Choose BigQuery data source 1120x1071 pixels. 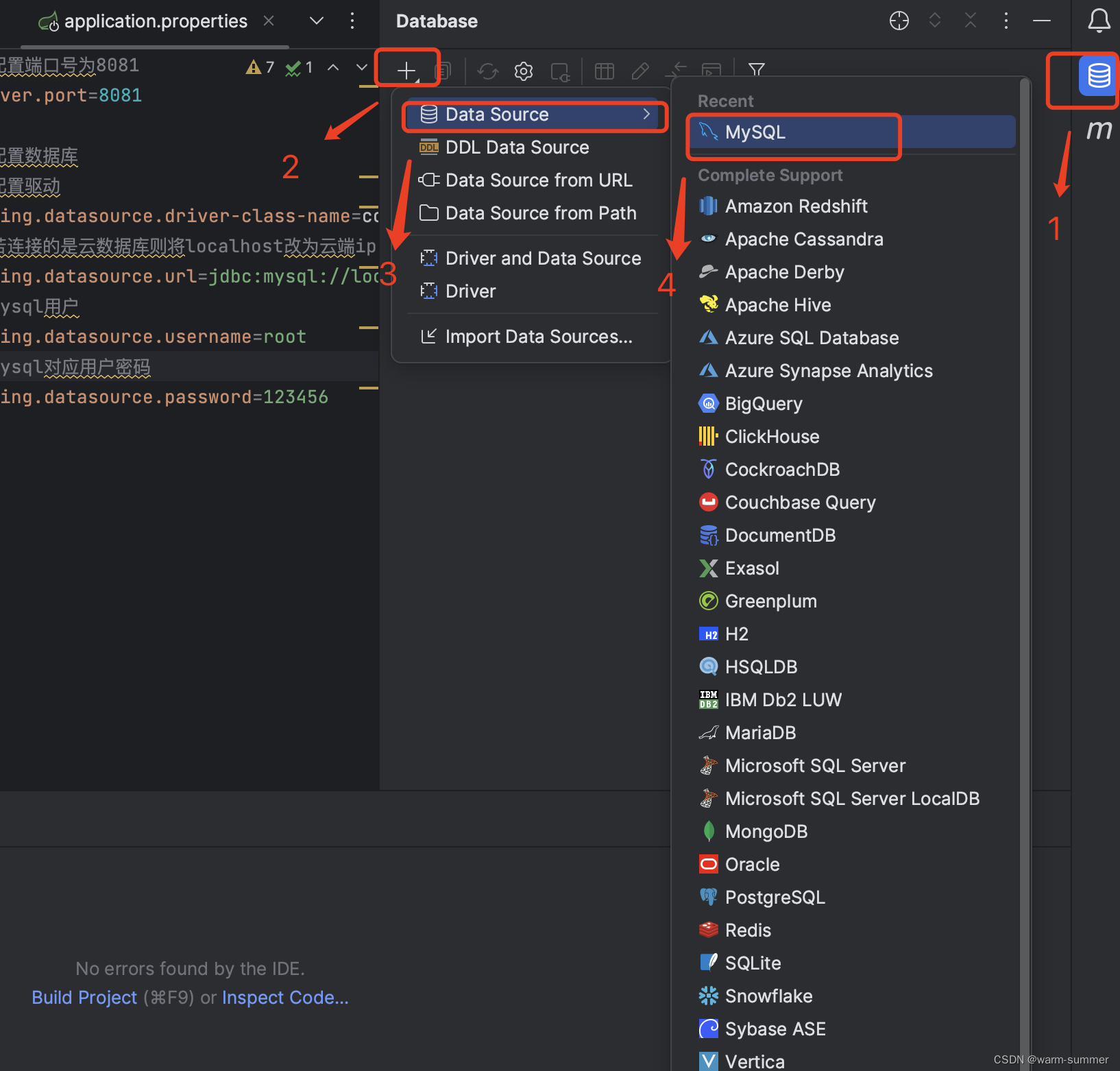click(852, 404)
